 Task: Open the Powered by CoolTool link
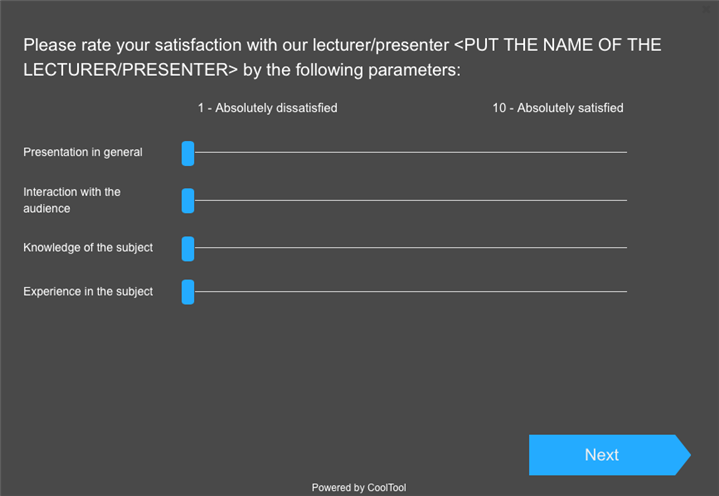click(x=359, y=488)
